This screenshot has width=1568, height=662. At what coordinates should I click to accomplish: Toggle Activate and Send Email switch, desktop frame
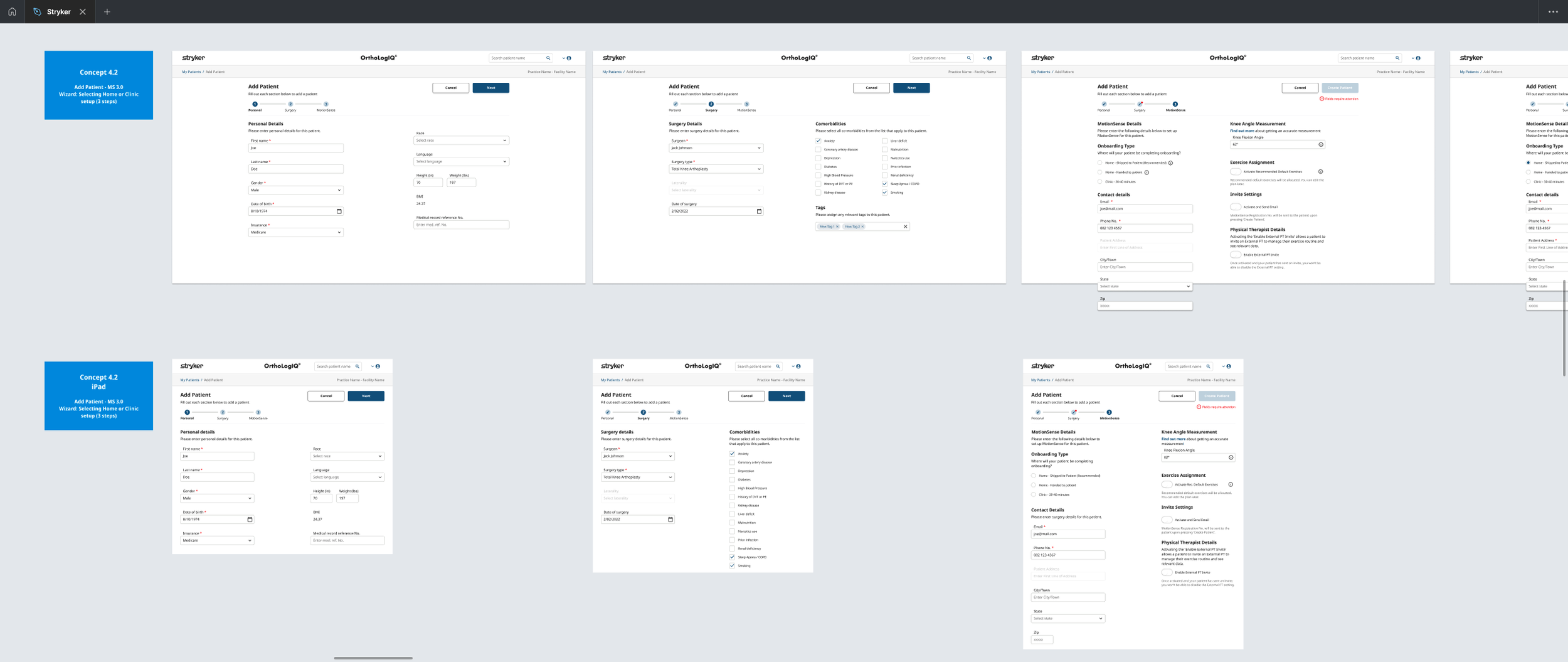point(1235,206)
